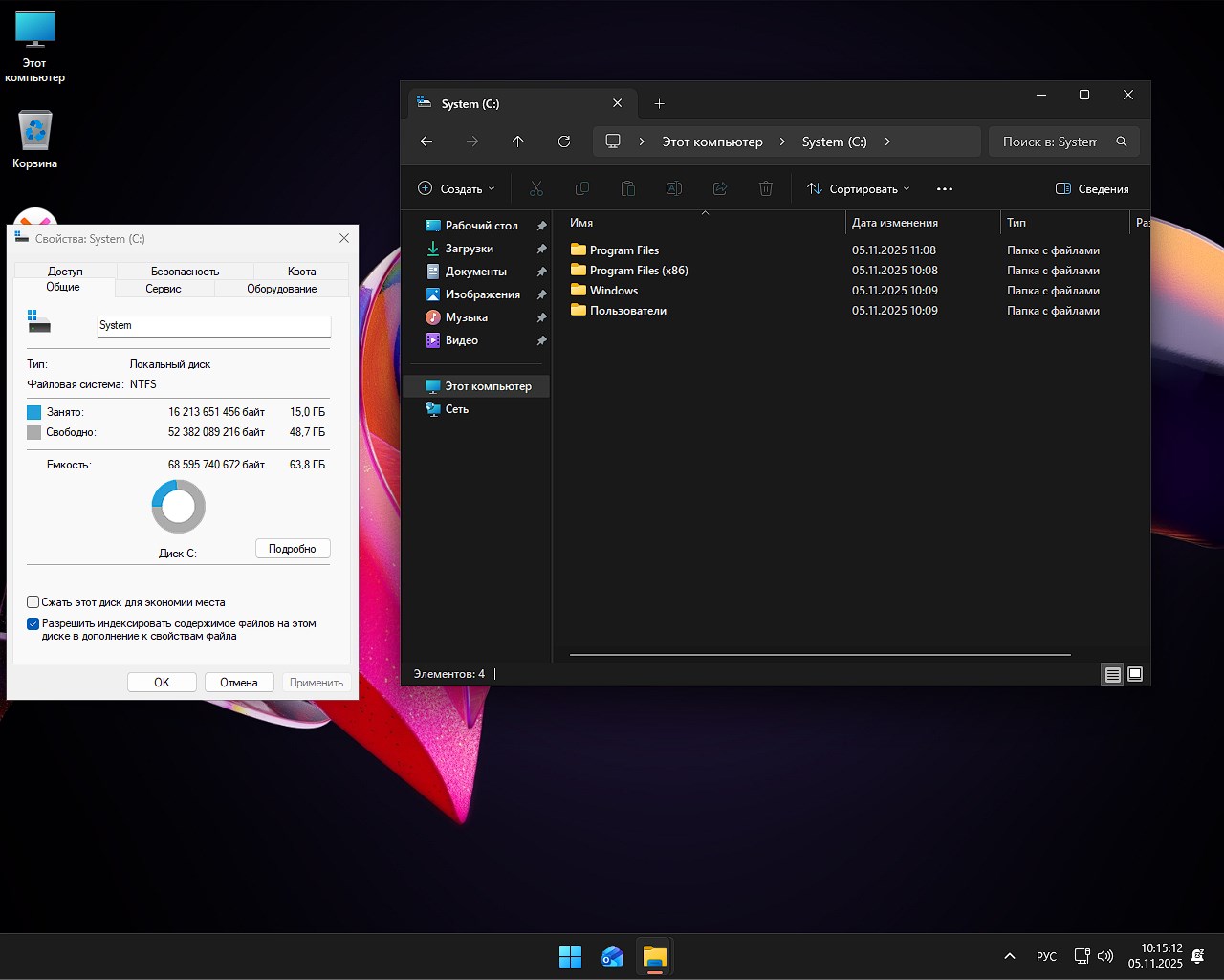Open the Сортировать dropdown
1224x980 pixels.
857,188
